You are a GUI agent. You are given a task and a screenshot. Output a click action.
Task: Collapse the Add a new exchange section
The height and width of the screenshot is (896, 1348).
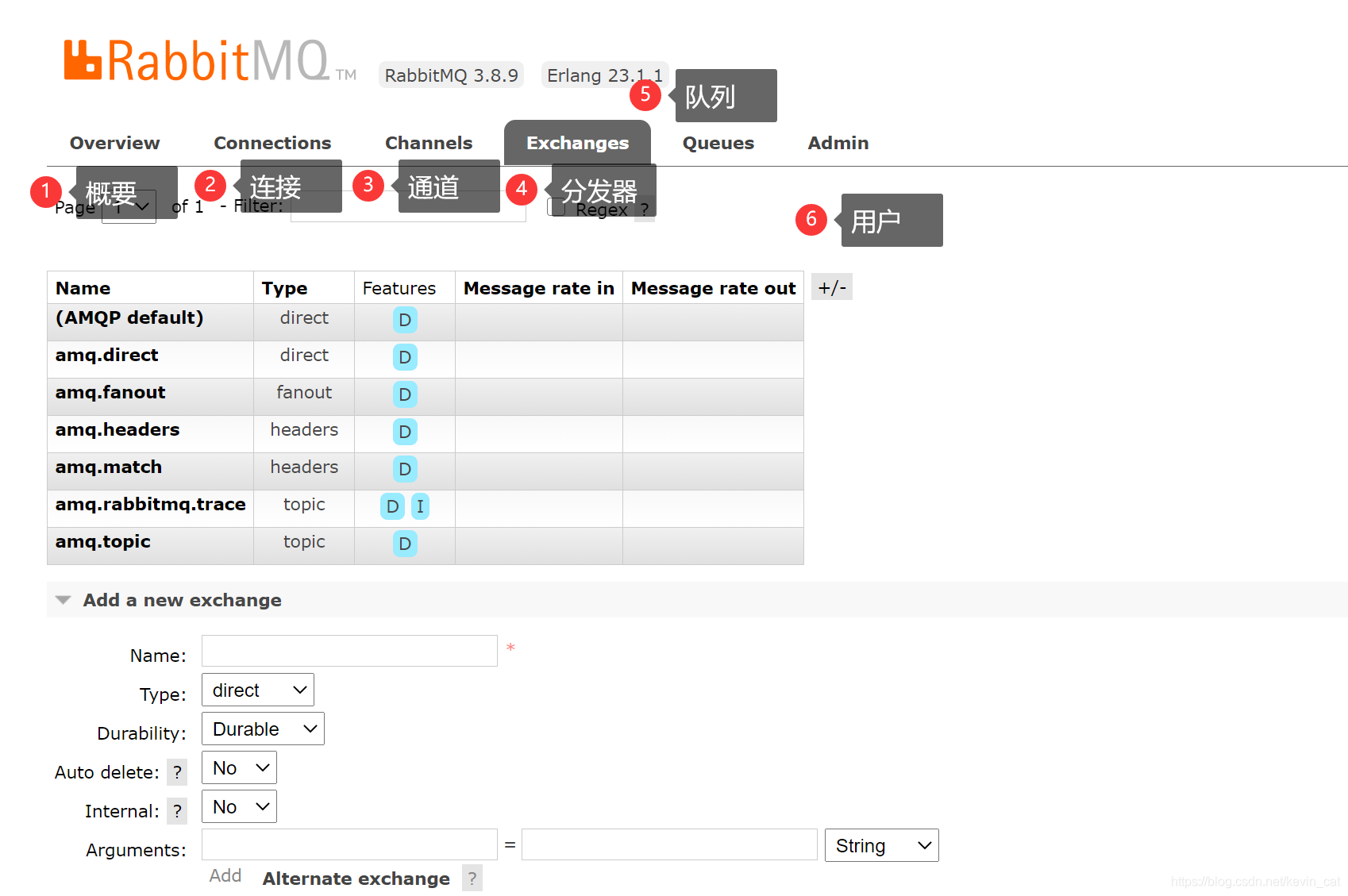coord(182,600)
